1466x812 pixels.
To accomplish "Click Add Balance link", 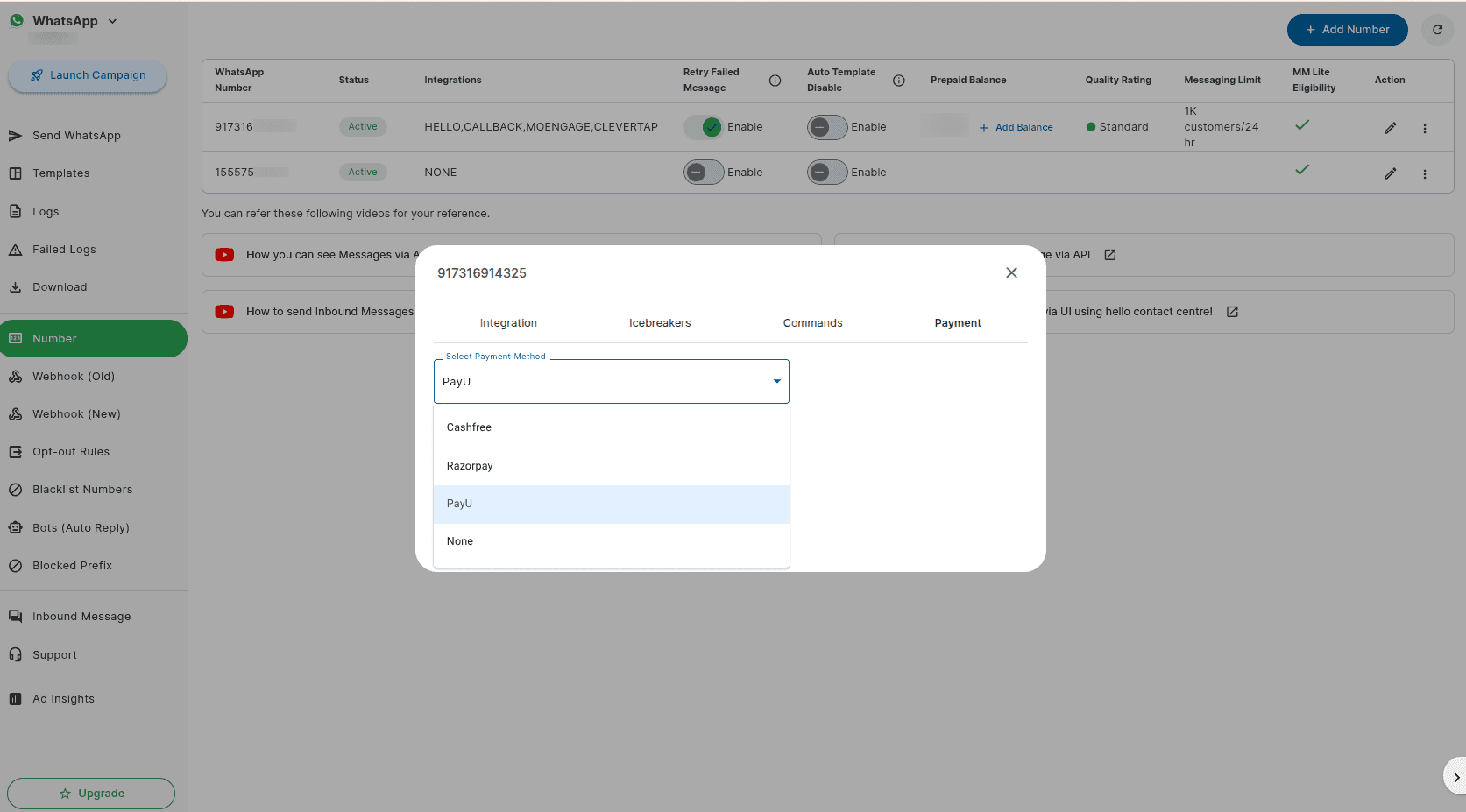I will click(1016, 128).
